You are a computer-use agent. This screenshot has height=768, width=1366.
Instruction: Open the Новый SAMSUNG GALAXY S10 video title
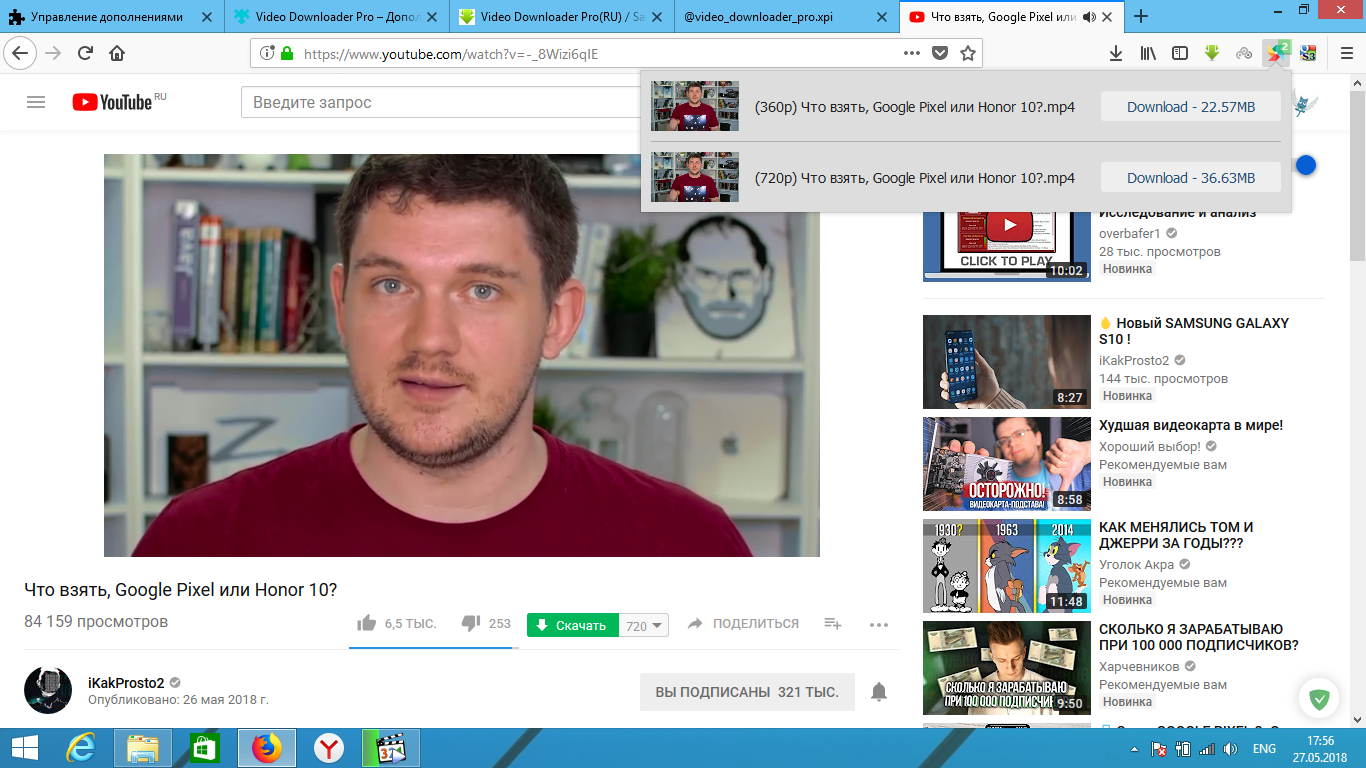[1194, 331]
